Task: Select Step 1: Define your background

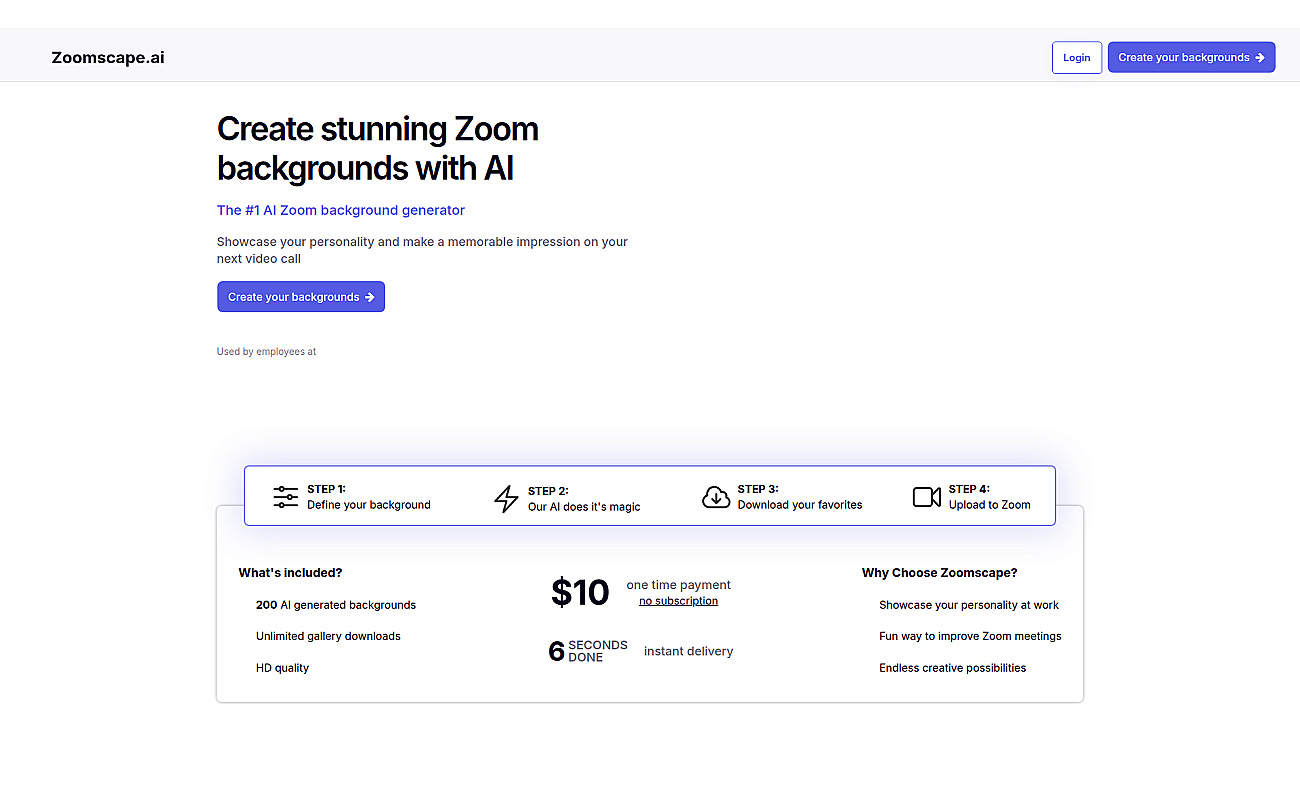Action: pos(352,497)
